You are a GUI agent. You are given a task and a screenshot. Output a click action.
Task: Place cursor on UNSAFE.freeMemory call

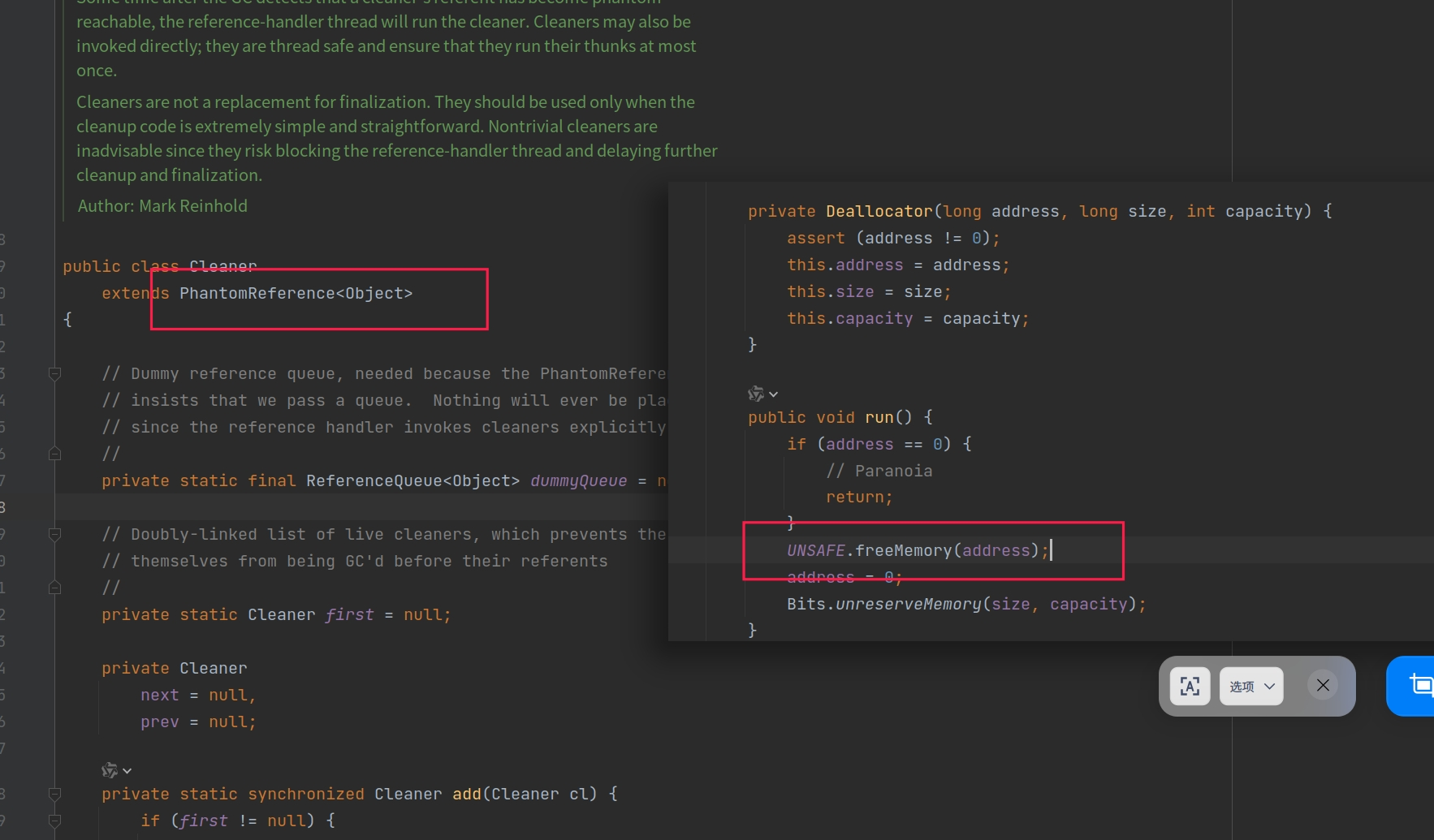tap(903, 551)
